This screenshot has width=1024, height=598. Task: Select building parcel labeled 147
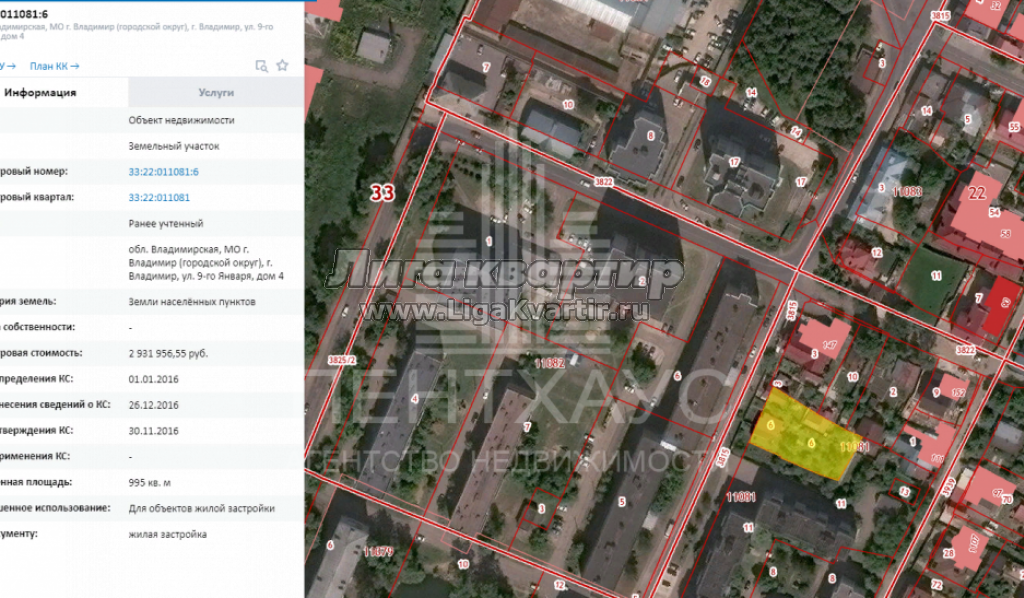tap(829, 344)
